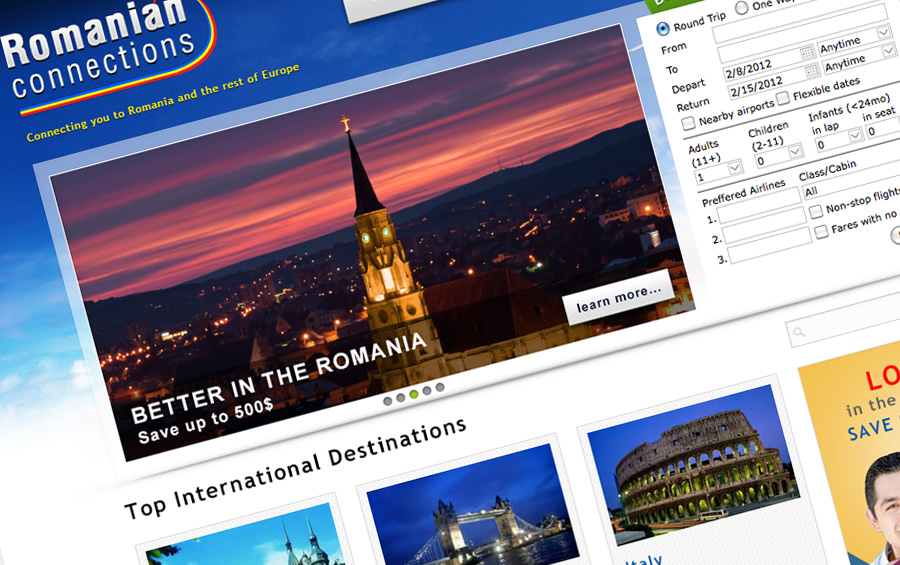Open the calendar picker beside the Depart date

click(807, 53)
